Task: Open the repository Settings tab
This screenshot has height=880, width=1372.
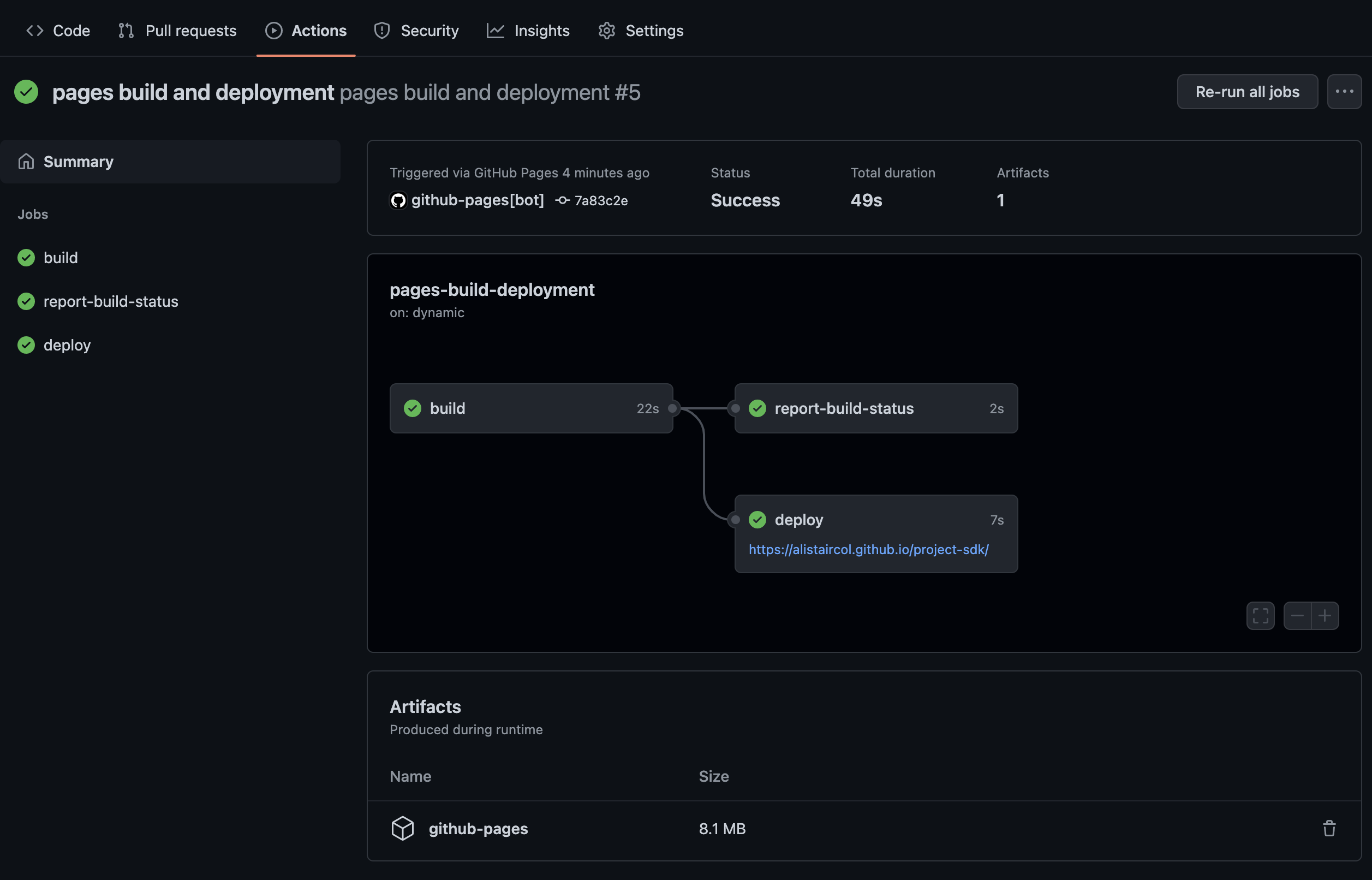Action: (641, 30)
